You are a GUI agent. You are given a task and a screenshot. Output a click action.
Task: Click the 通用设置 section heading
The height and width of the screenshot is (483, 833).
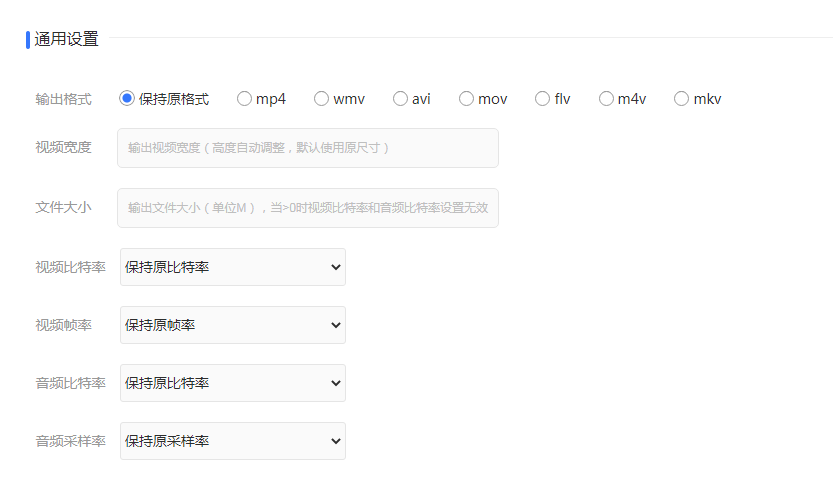(66, 39)
